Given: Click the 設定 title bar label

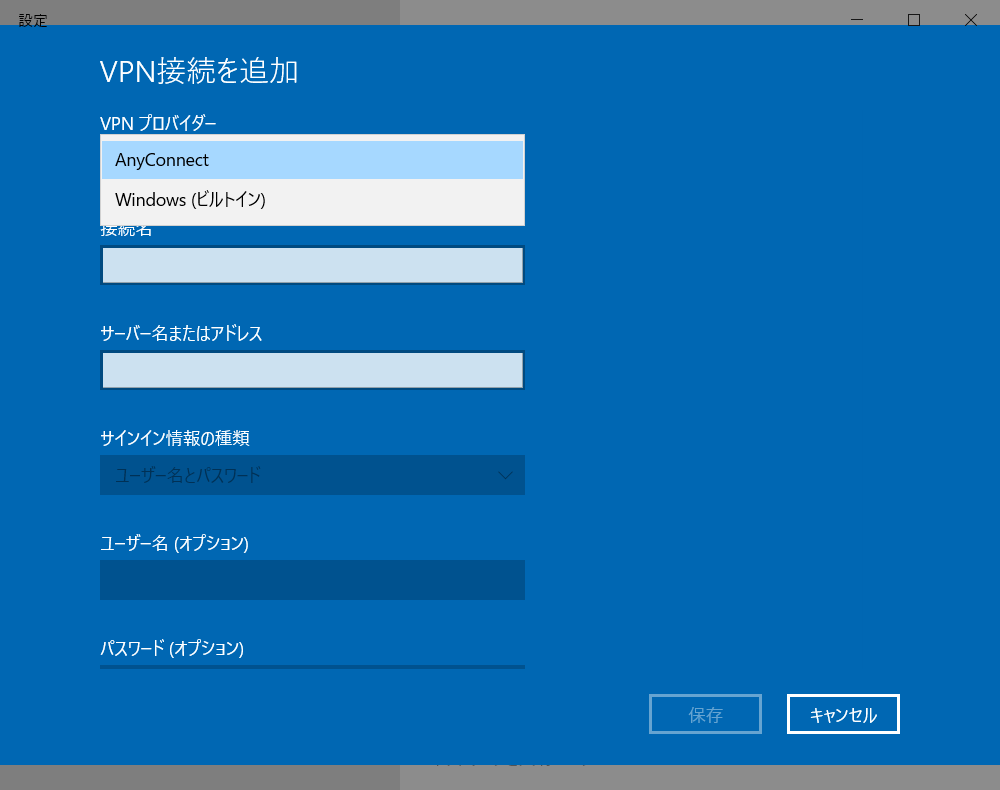Looking at the screenshot, I should 33,19.
